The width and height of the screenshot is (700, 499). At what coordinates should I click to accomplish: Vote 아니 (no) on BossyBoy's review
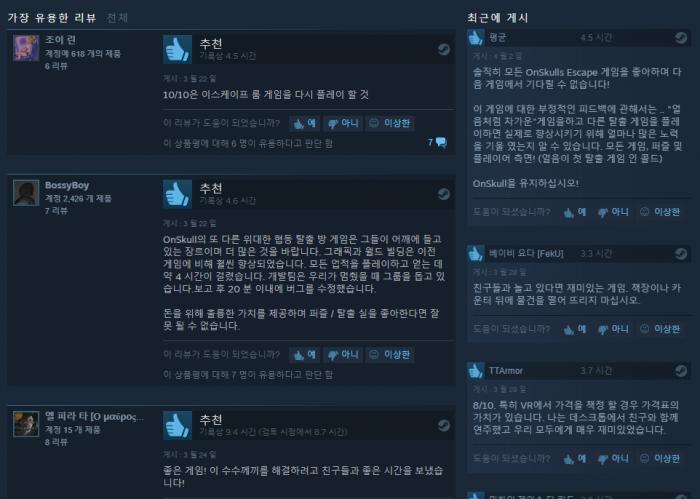(343, 355)
